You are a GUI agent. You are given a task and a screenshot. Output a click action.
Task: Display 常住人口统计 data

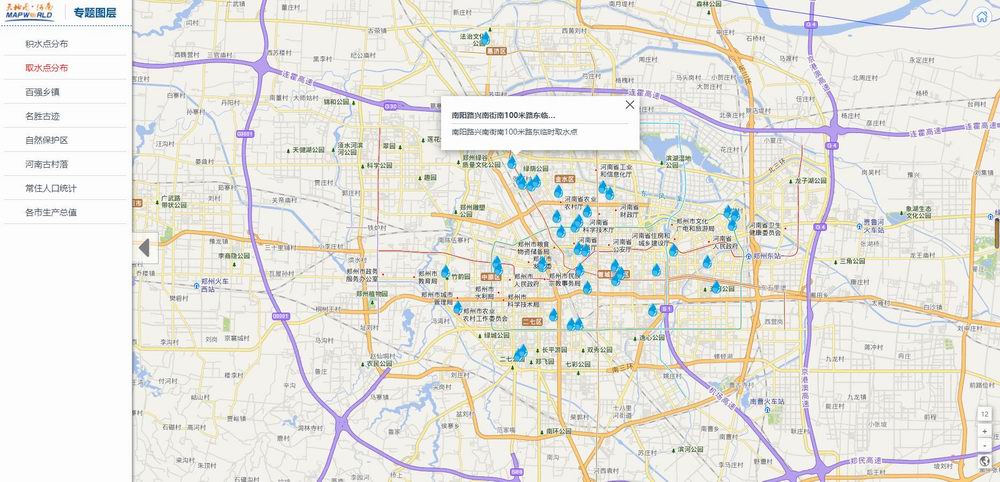[51, 188]
